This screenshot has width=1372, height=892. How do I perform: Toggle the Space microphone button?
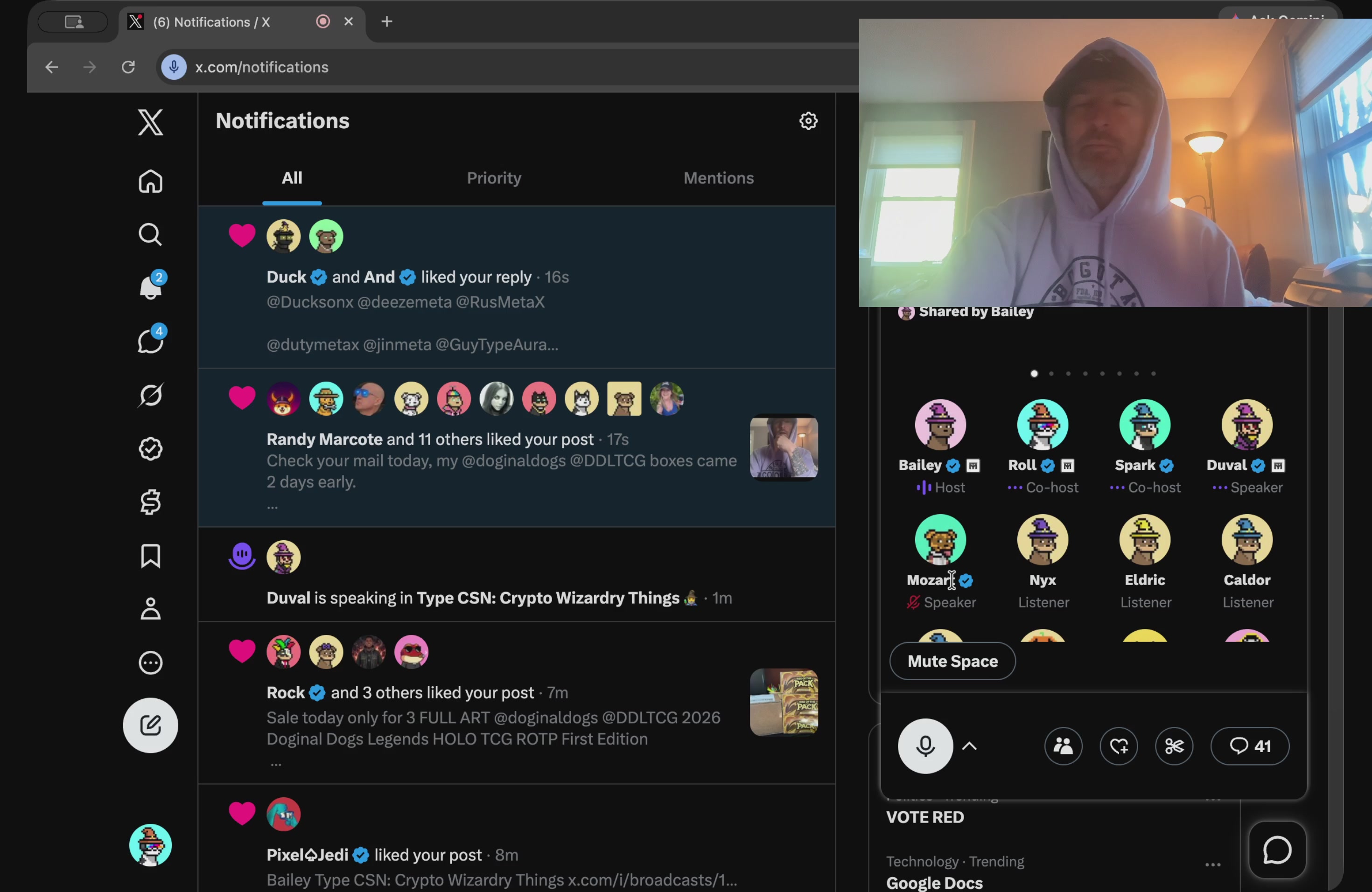click(x=925, y=746)
